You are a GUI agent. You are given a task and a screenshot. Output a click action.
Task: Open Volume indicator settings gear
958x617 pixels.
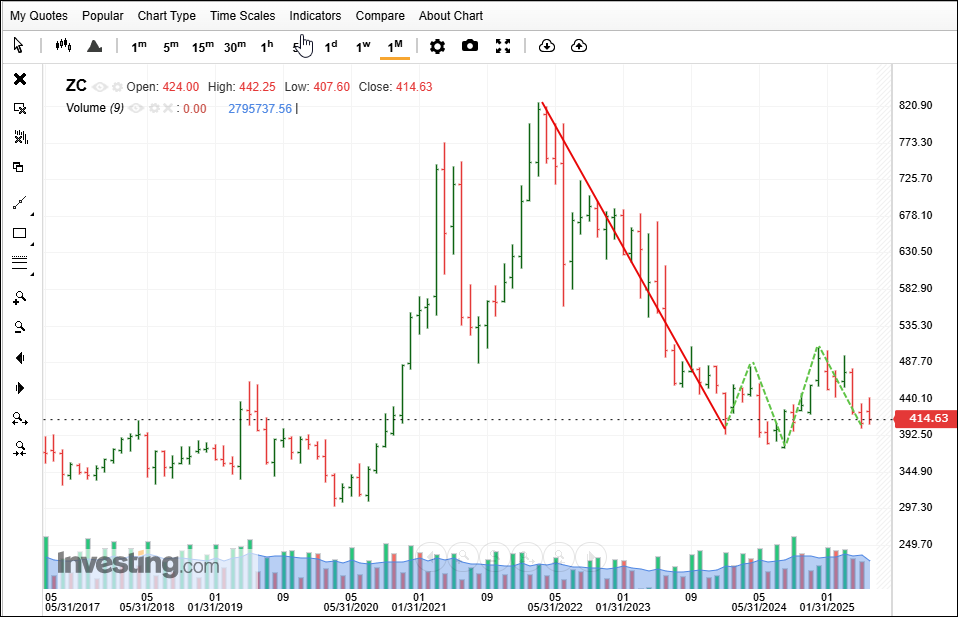click(x=154, y=108)
